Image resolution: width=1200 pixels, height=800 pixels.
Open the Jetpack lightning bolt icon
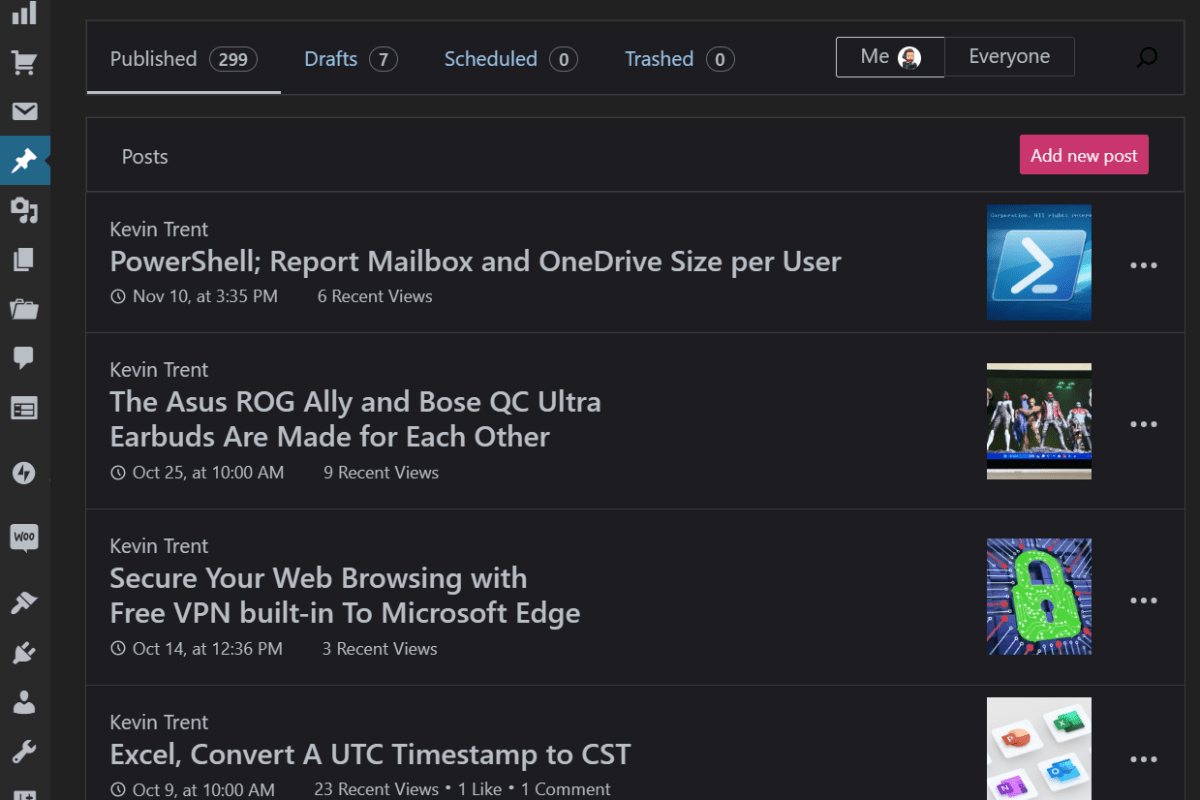pos(24,473)
